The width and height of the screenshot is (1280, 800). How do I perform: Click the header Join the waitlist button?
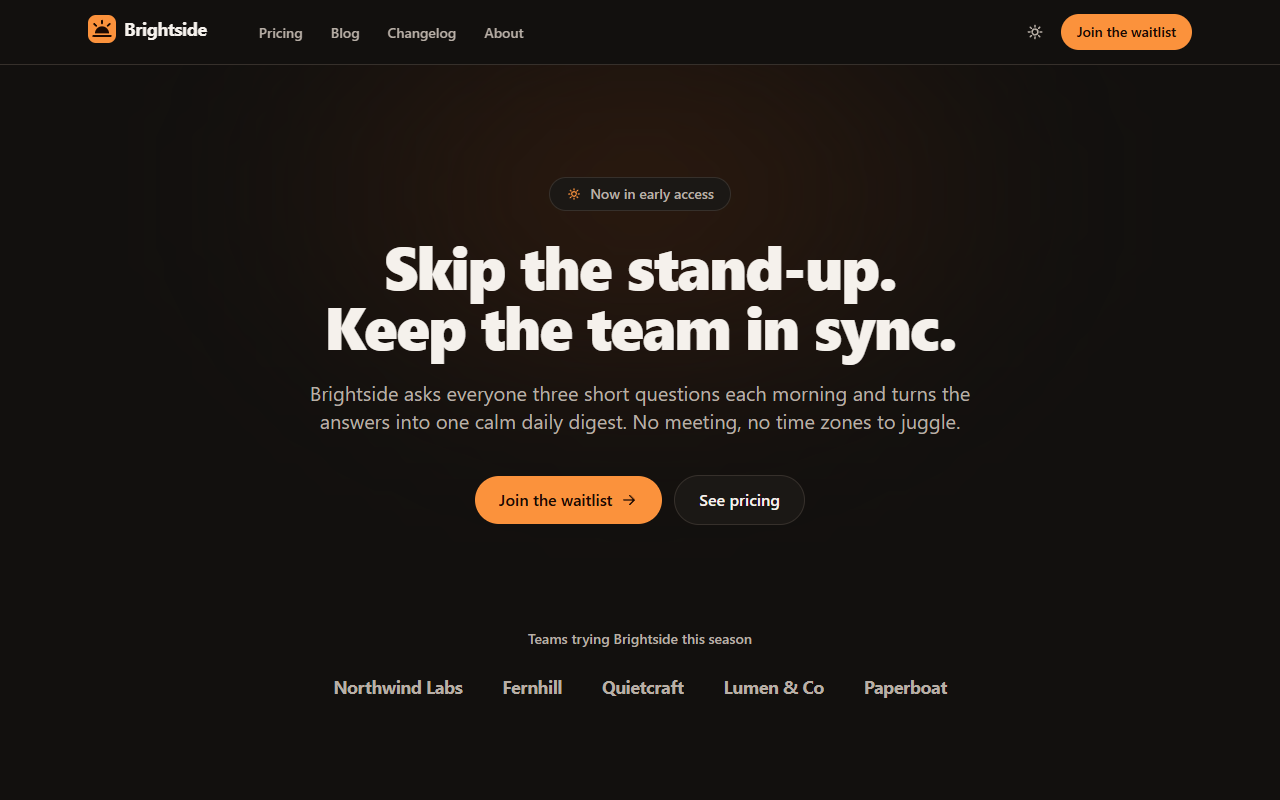click(x=1126, y=32)
